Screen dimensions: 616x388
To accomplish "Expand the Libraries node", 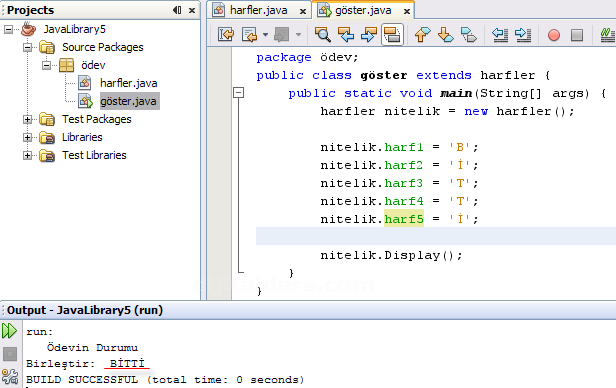I will coord(27,137).
